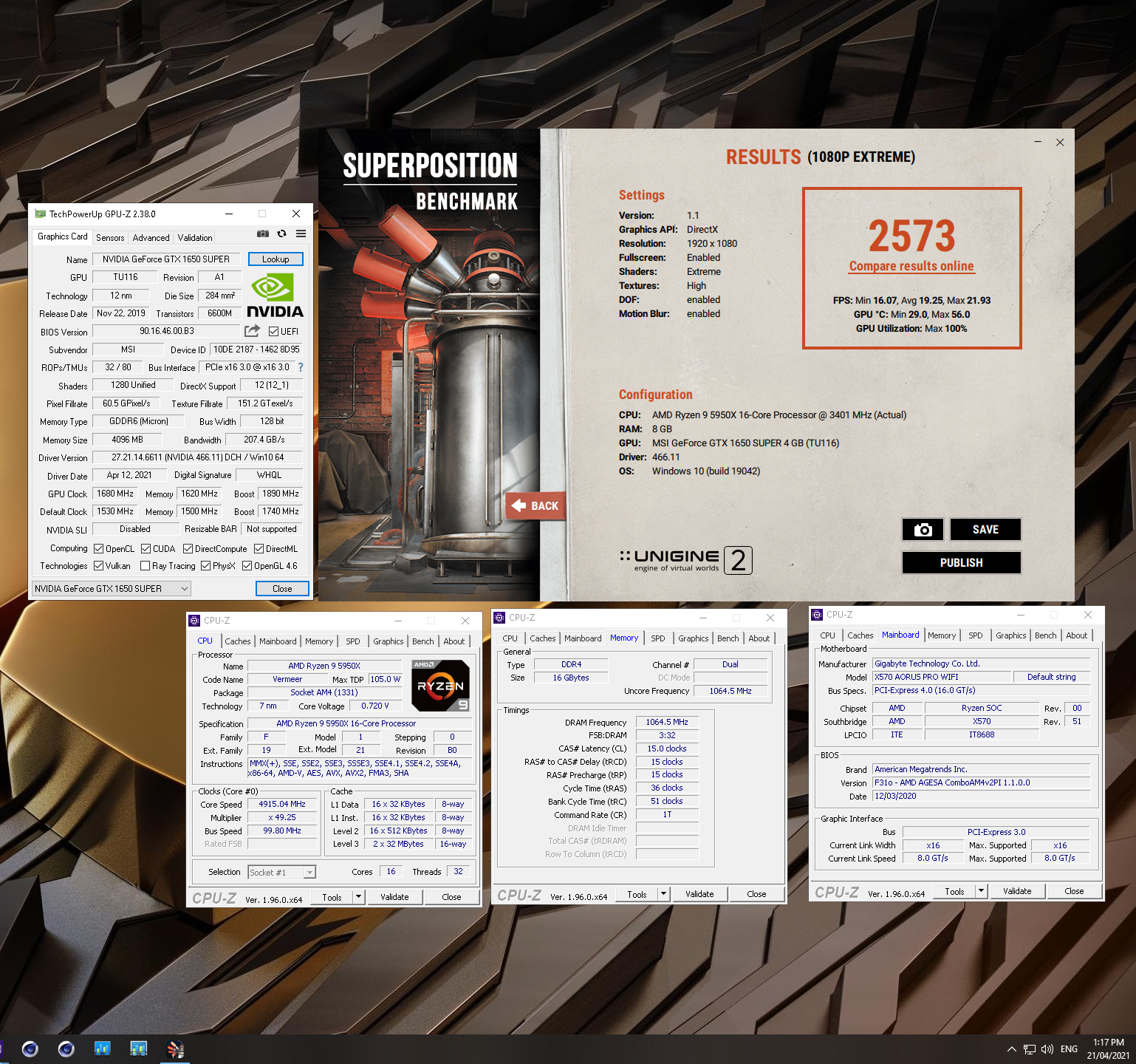1136x1064 pixels.
Task: Click Validate in CPU-Z Memory window
Action: 699,894
